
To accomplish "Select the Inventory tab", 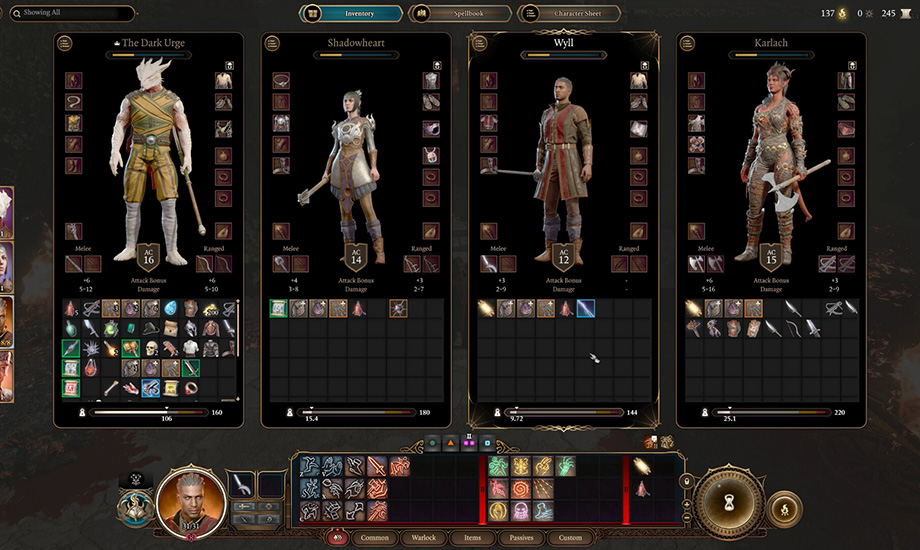I will (351, 13).
